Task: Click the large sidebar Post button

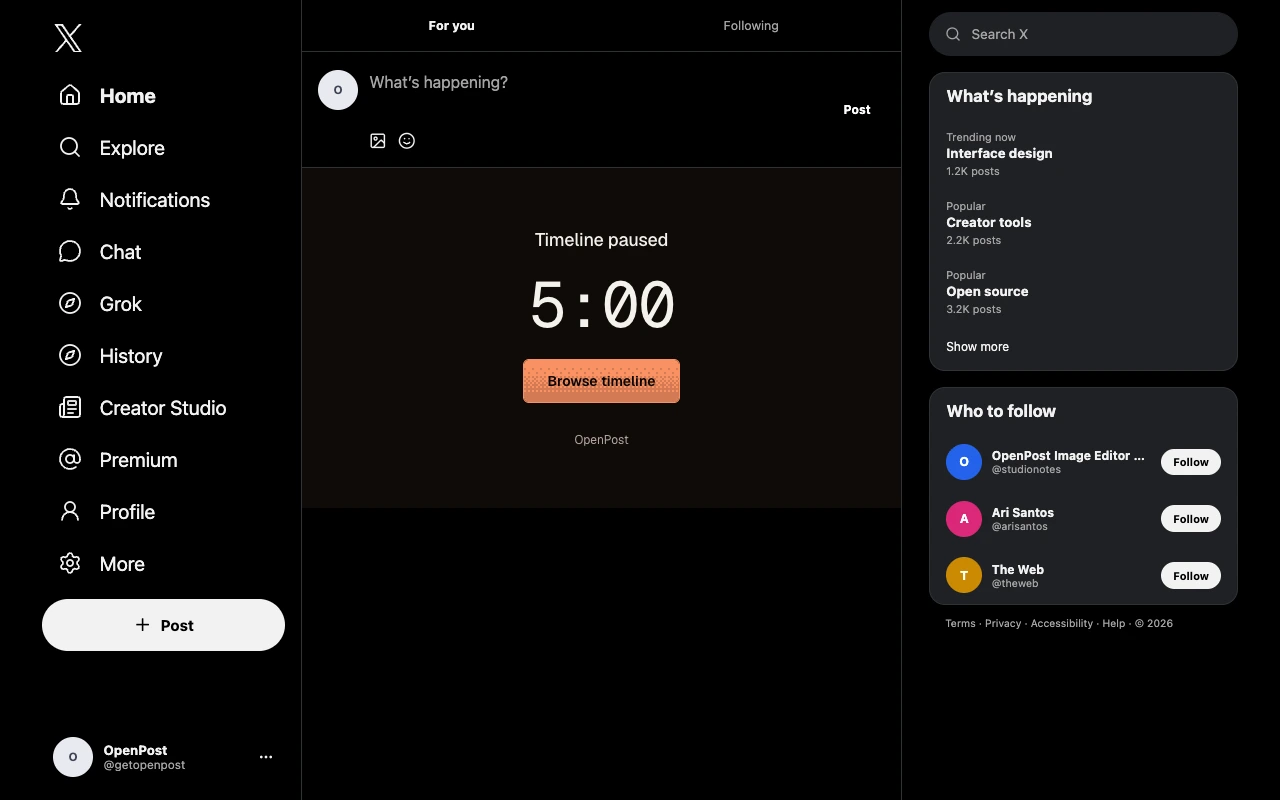Action: 163,625
